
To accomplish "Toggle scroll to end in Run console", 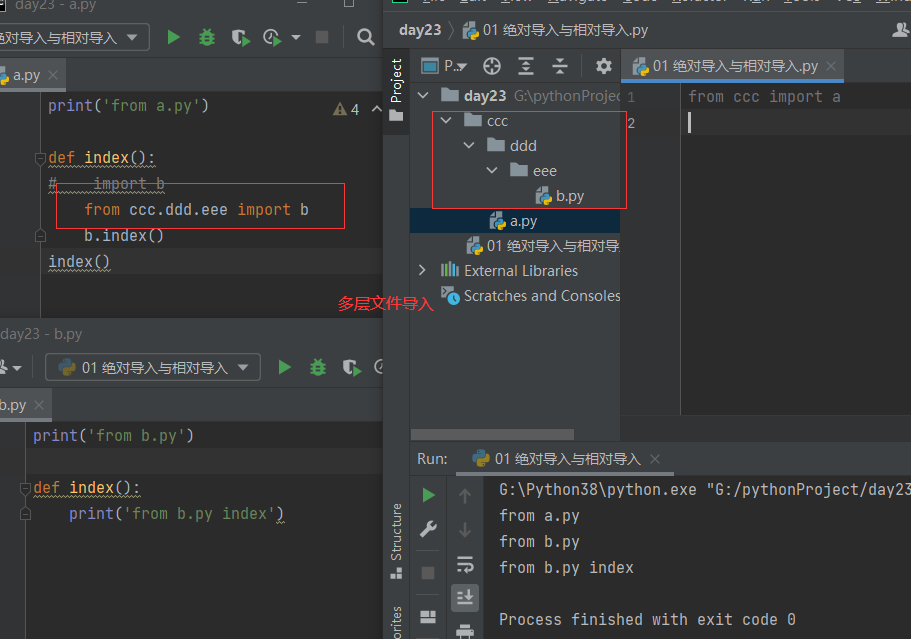I will click(465, 597).
